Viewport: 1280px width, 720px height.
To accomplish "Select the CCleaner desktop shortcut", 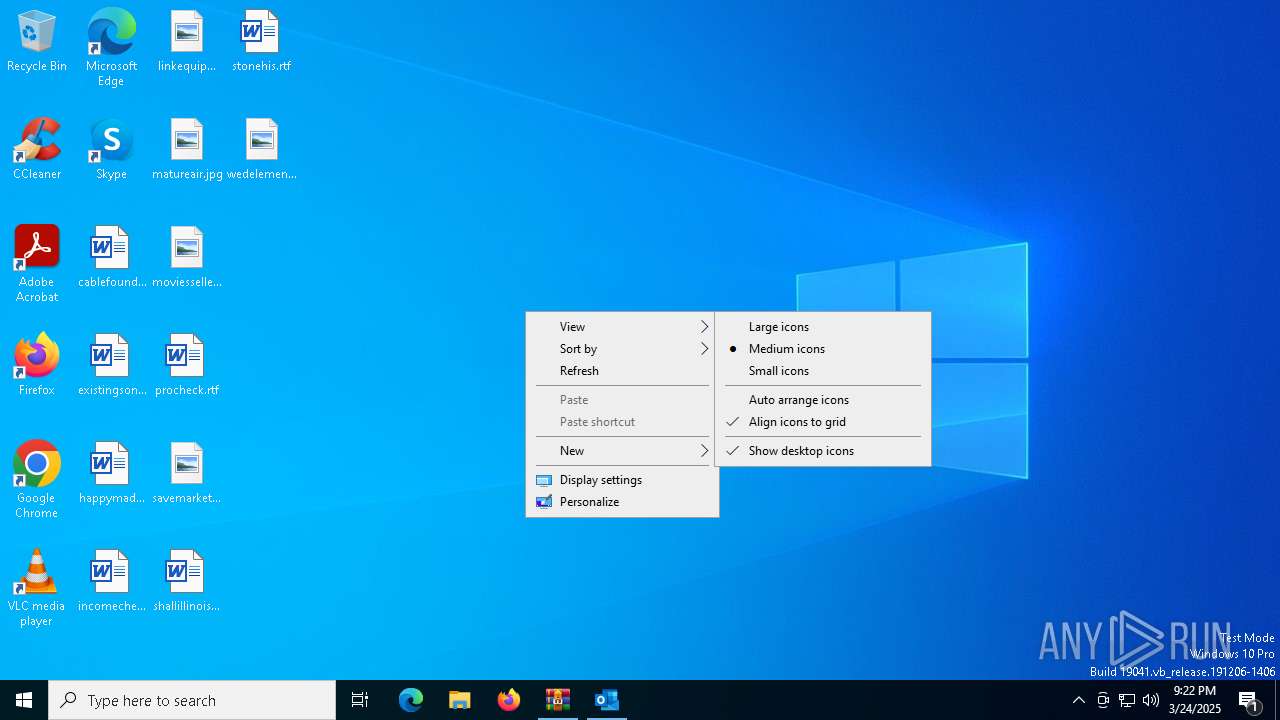I will [37, 149].
